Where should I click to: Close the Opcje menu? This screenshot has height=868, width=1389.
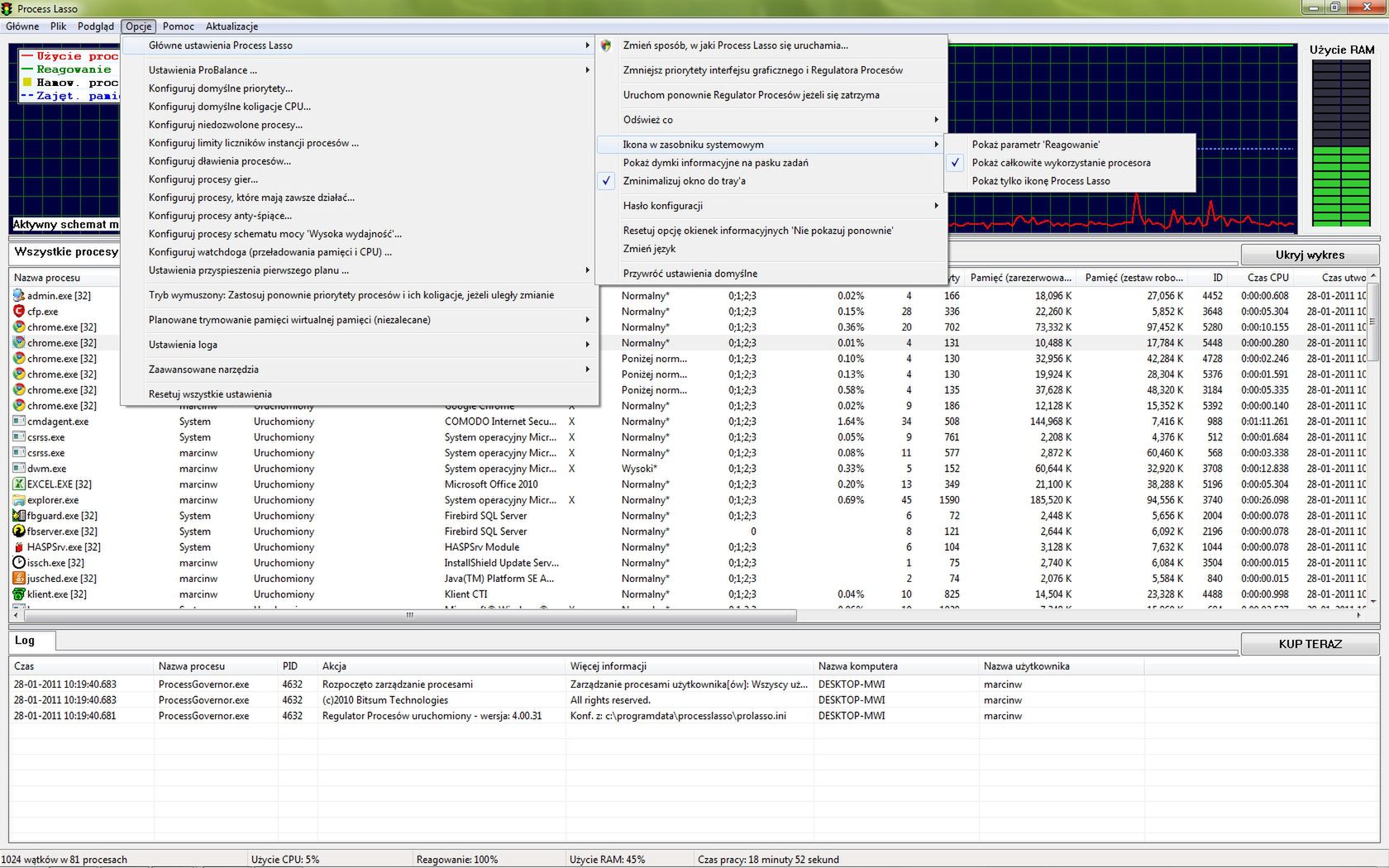pyautogui.click(x=139, y=26)
